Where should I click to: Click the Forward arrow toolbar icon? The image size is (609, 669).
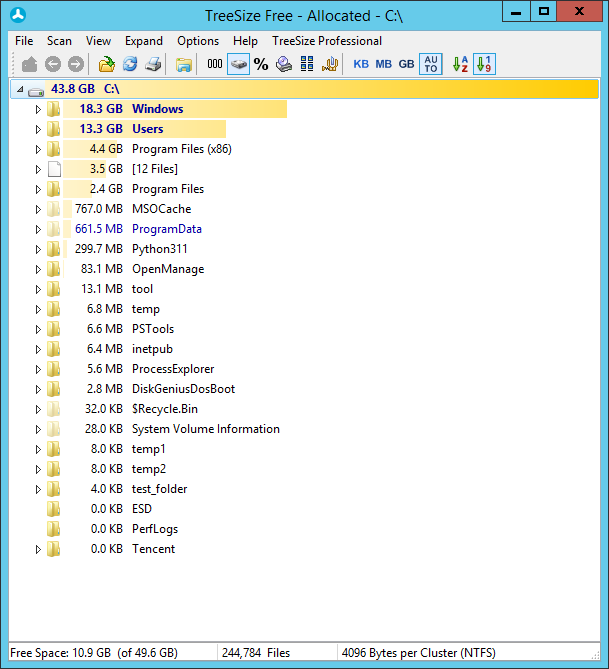76,64
